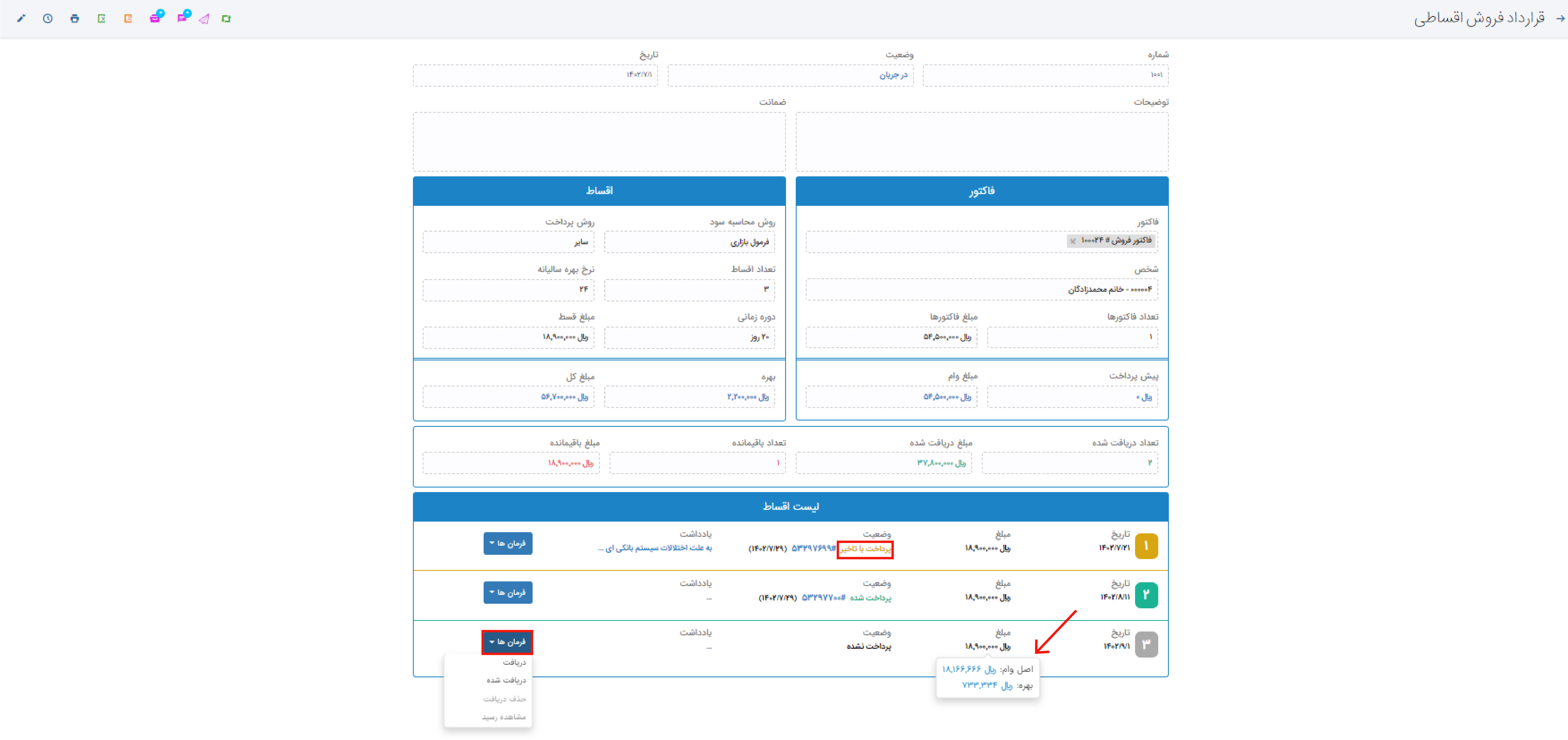Click status پرداخت نشده of installment ۳
This screenshot has width=1568, height=740.
point(868,646)
